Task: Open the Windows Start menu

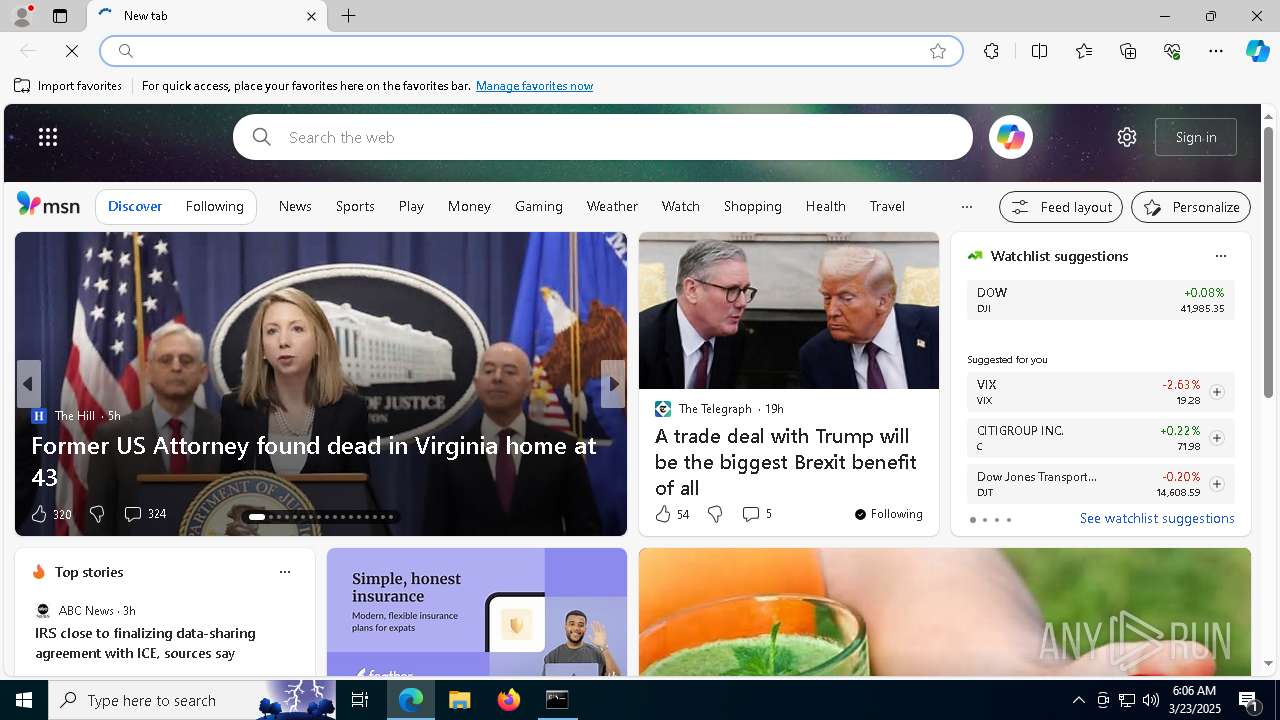Action: (x=24, y=700)
